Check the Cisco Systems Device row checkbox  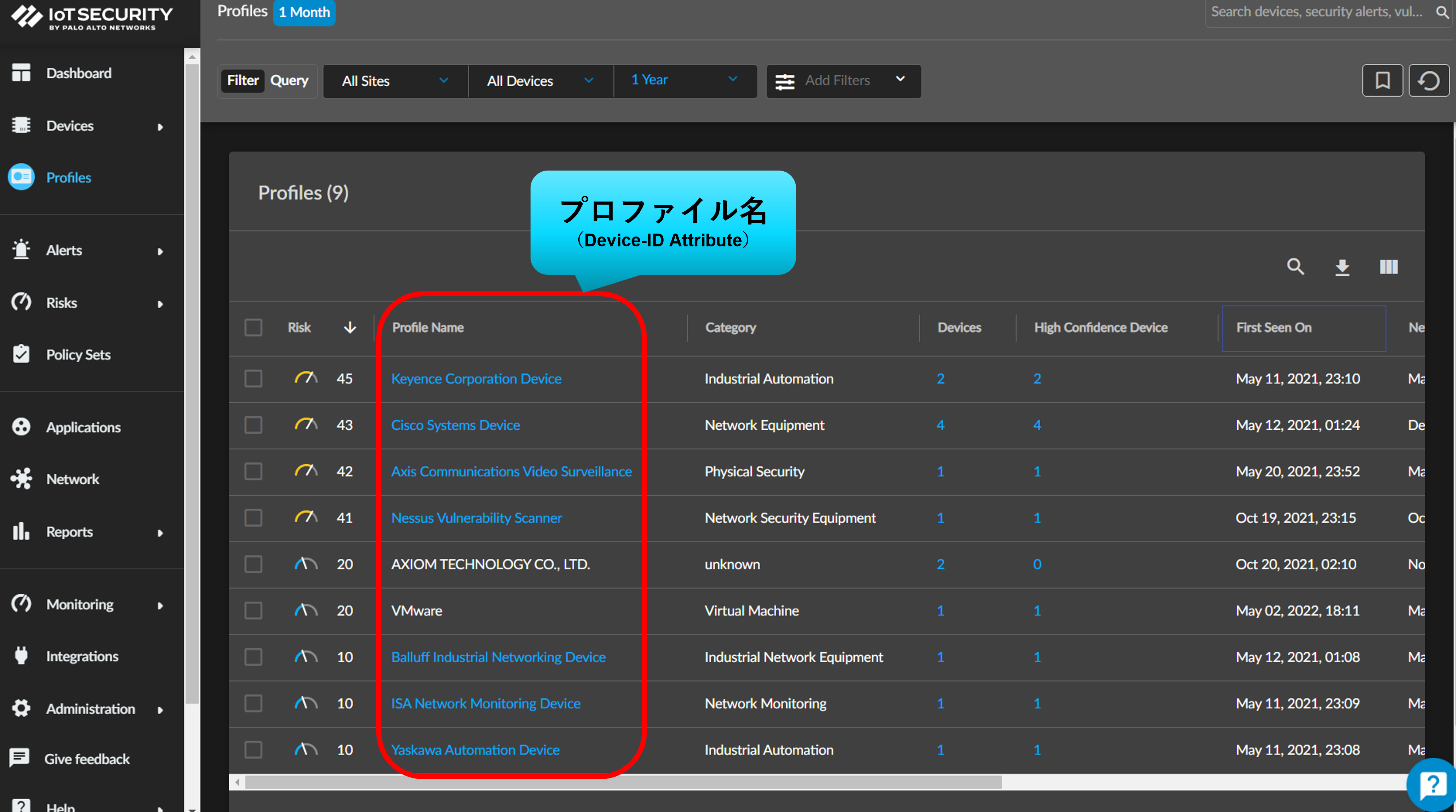tap(253, 424)
